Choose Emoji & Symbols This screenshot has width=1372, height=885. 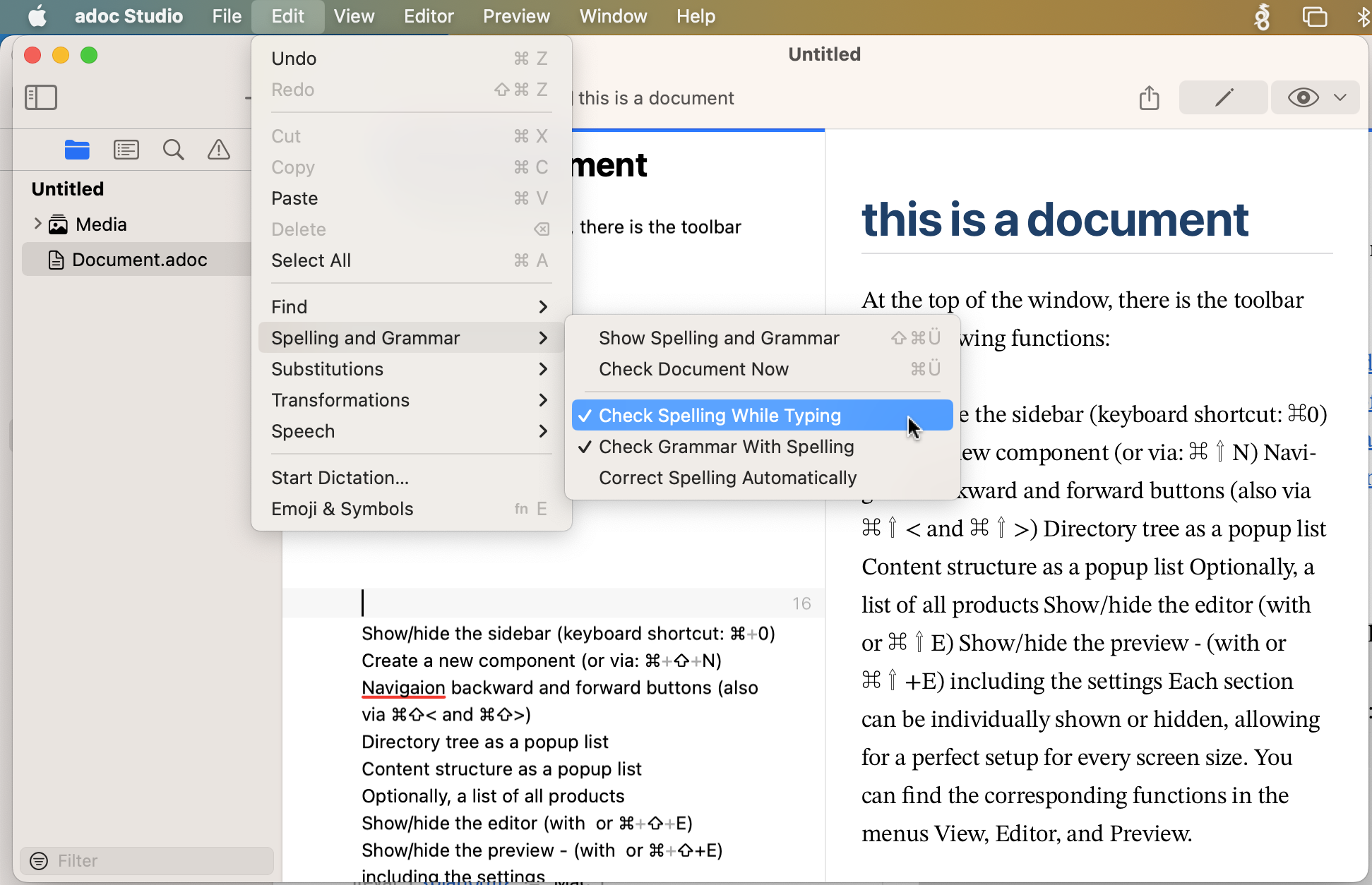point(411,509)
